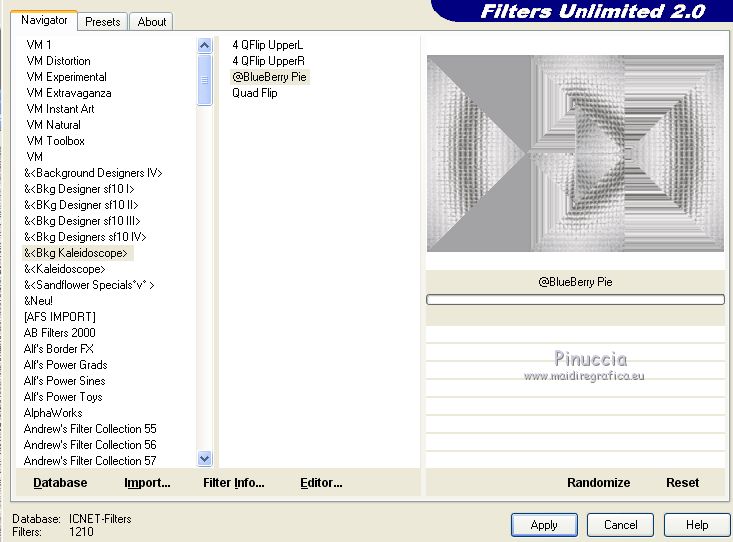This screenshot has height=542, width=733.
Task: Open the Presets tab
Action: pos(102,22)
